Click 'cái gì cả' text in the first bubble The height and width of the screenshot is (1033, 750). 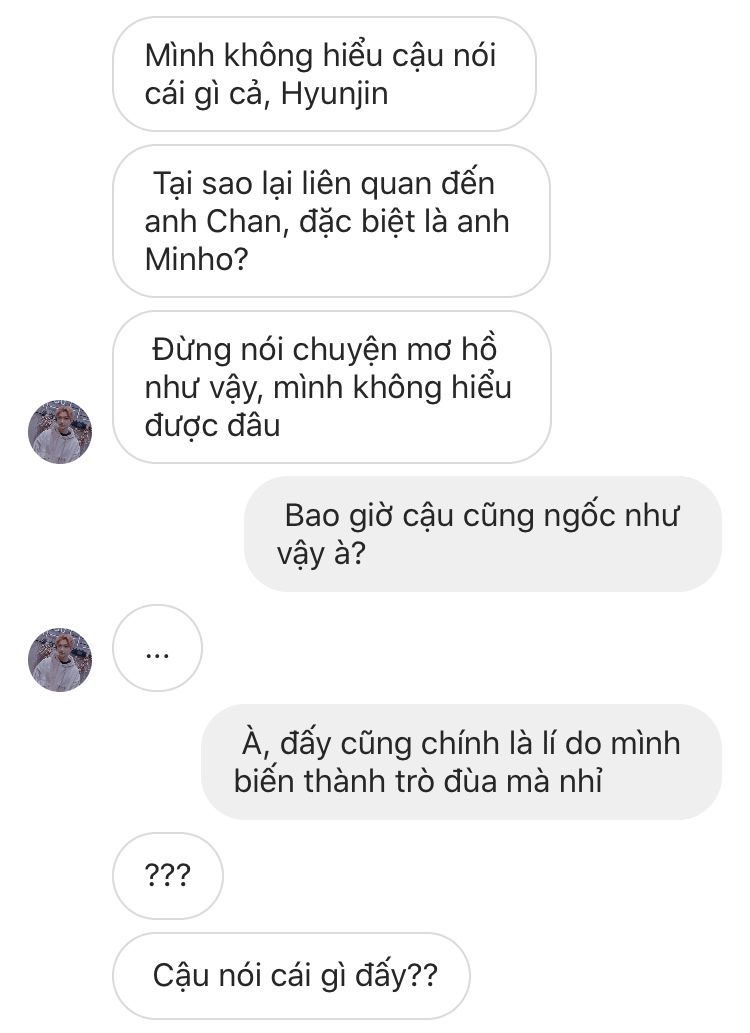click(x=208, y=94)
